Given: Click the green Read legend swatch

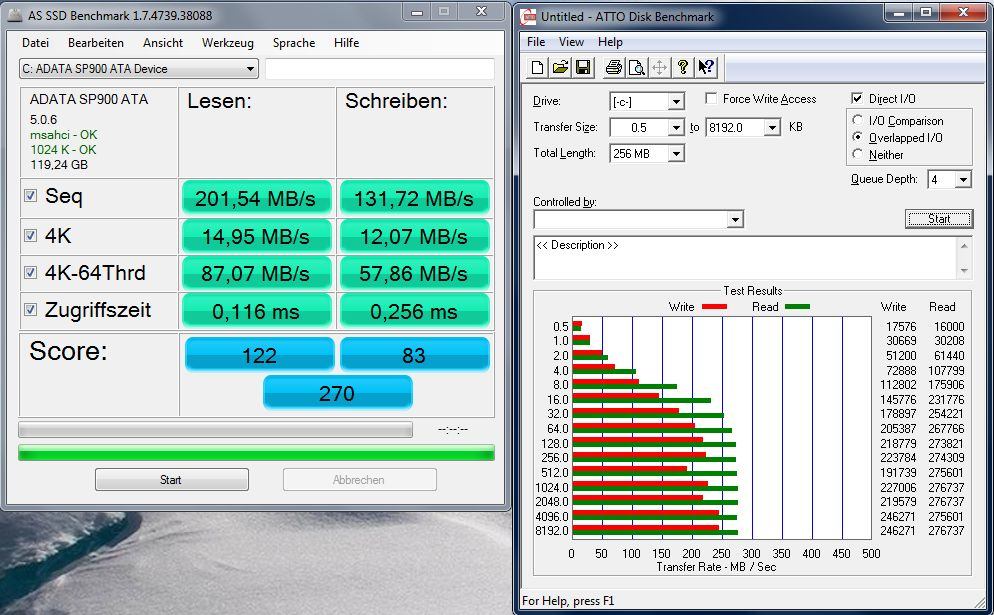Looking at the screenshot, I should point(797,307).
